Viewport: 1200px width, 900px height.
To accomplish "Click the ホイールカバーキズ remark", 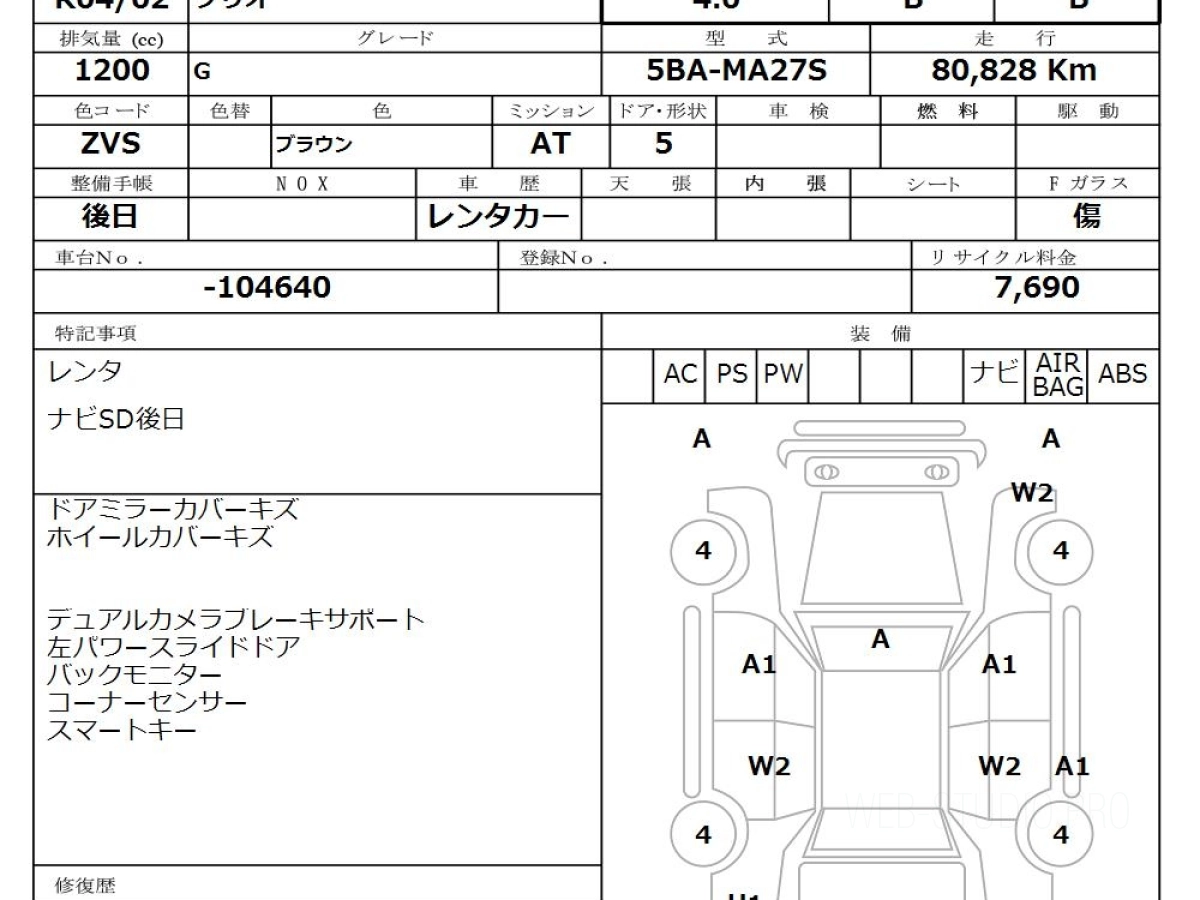I will pos(160,537).
